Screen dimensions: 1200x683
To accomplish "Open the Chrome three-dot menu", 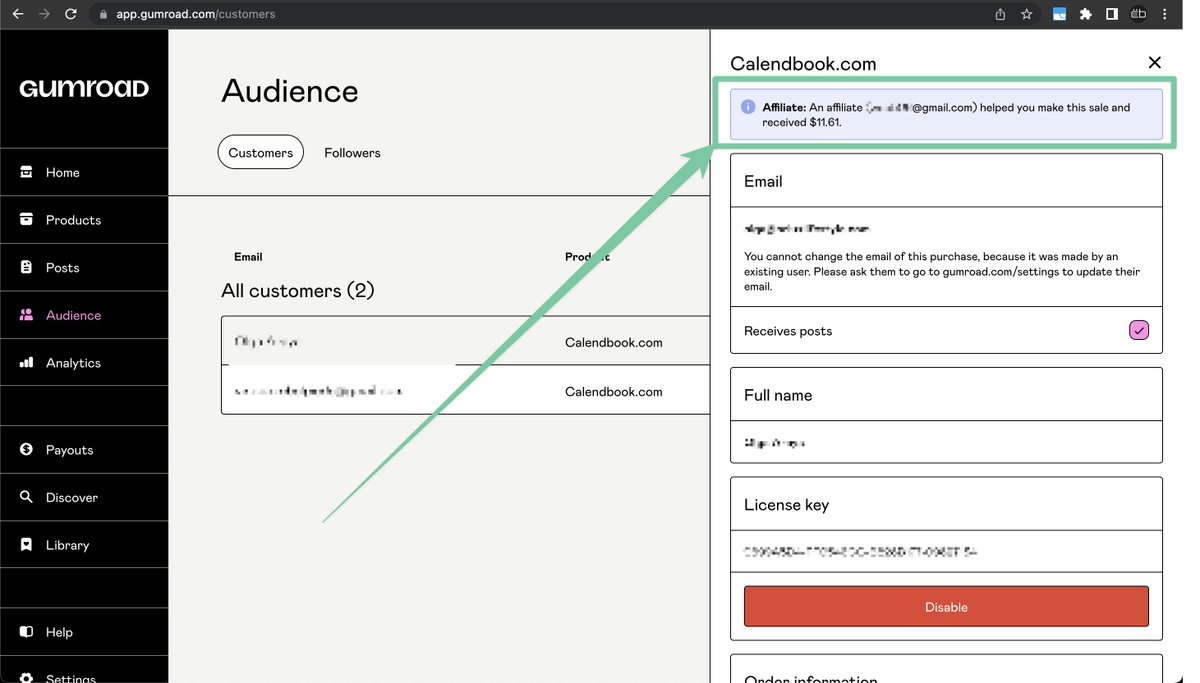I will tap(1165, 14).
